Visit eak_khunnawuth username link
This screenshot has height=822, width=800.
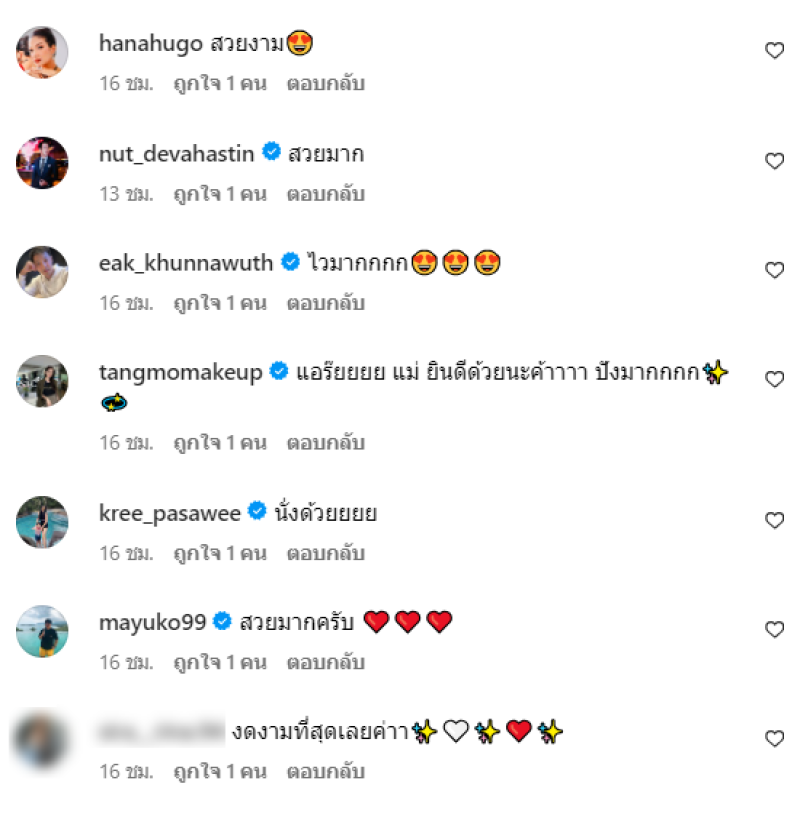[x=186, y=263]
